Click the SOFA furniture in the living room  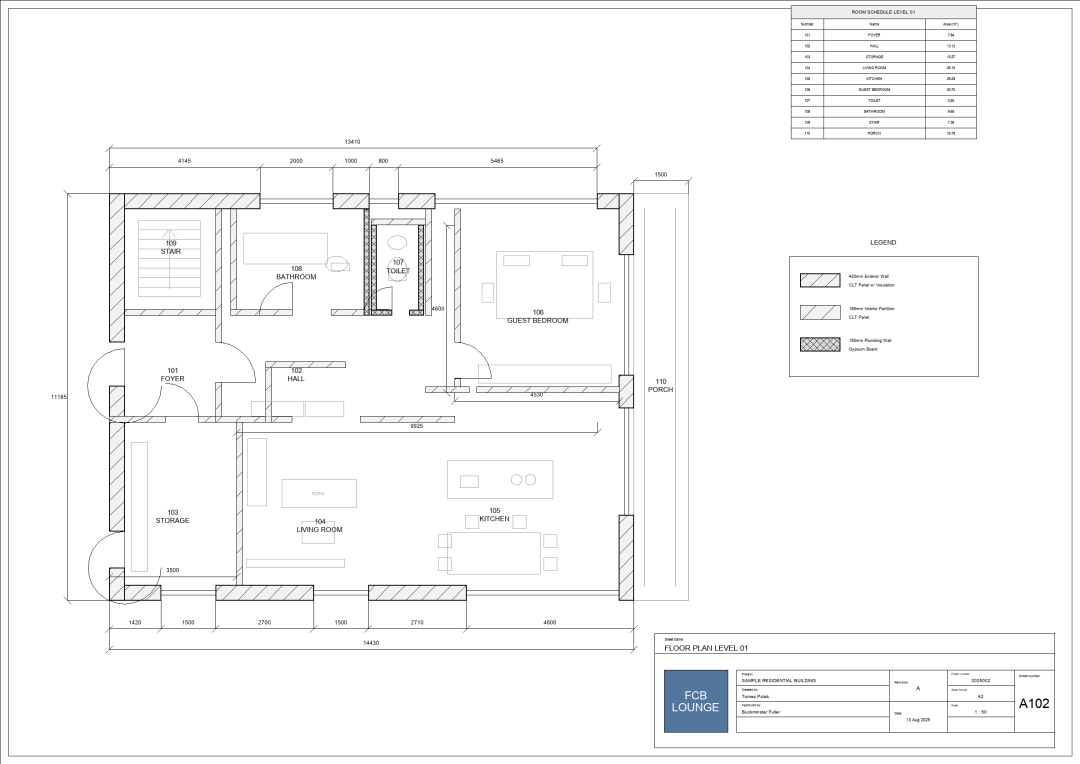pos(319,493)
